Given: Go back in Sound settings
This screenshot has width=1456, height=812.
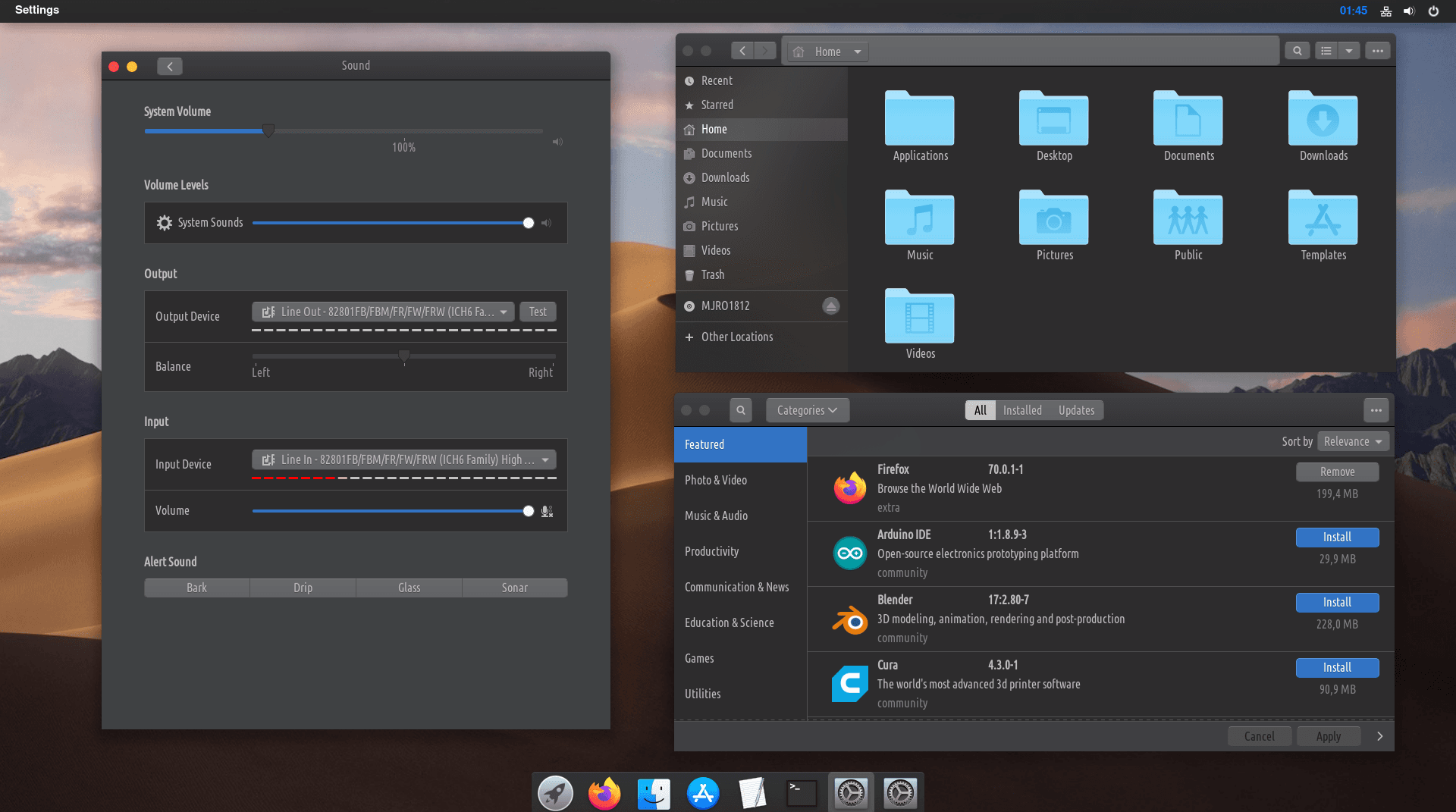Looking at the screenshot, I should [x=170, y=67].
